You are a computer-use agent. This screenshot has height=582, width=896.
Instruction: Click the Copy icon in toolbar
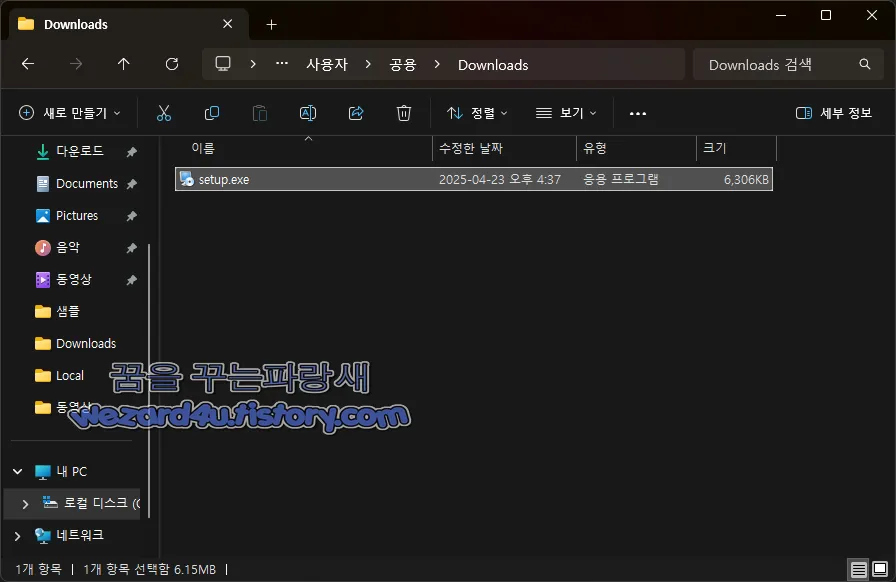(x=212, y=113)
